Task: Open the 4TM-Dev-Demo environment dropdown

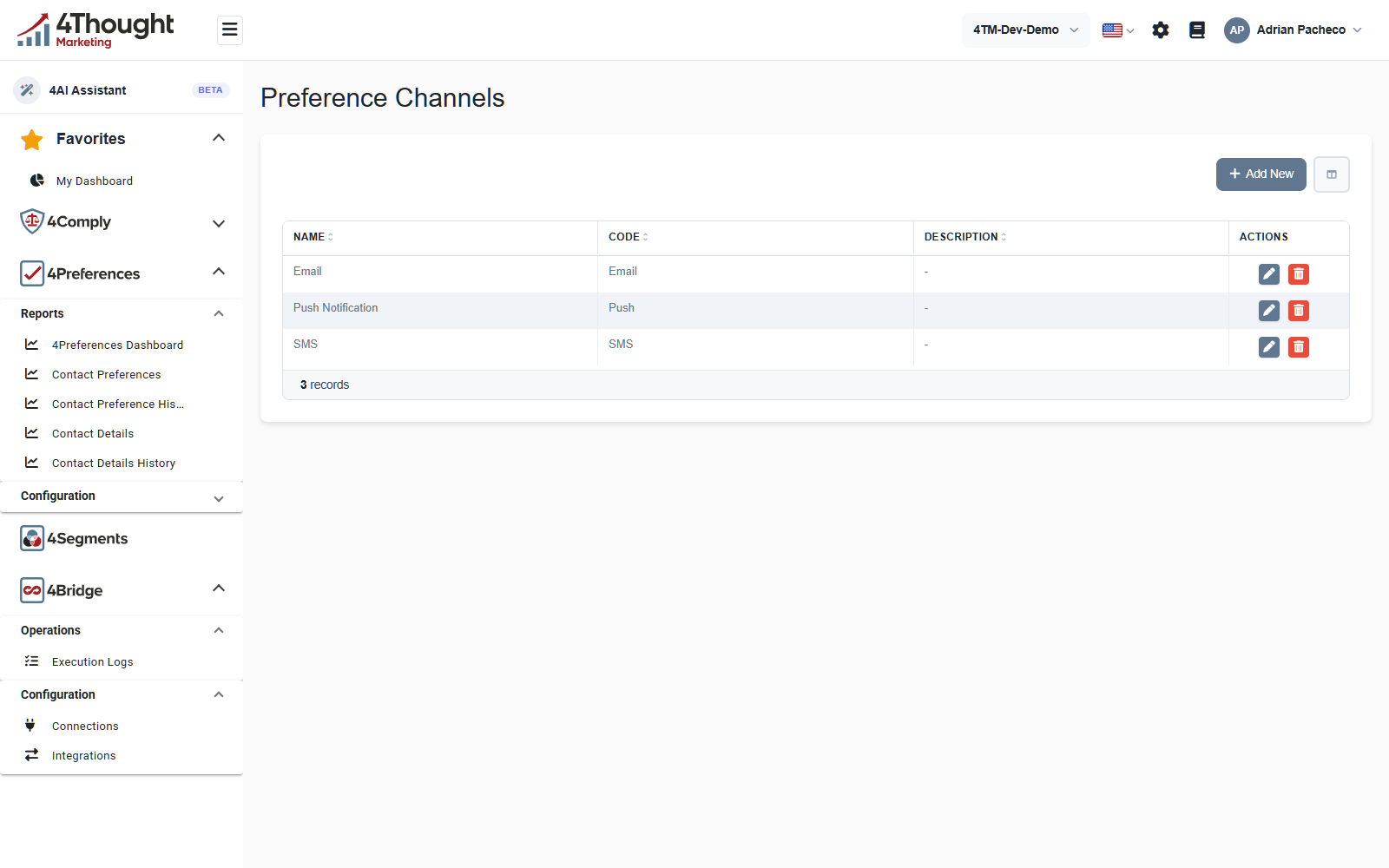Action: 1025,30
